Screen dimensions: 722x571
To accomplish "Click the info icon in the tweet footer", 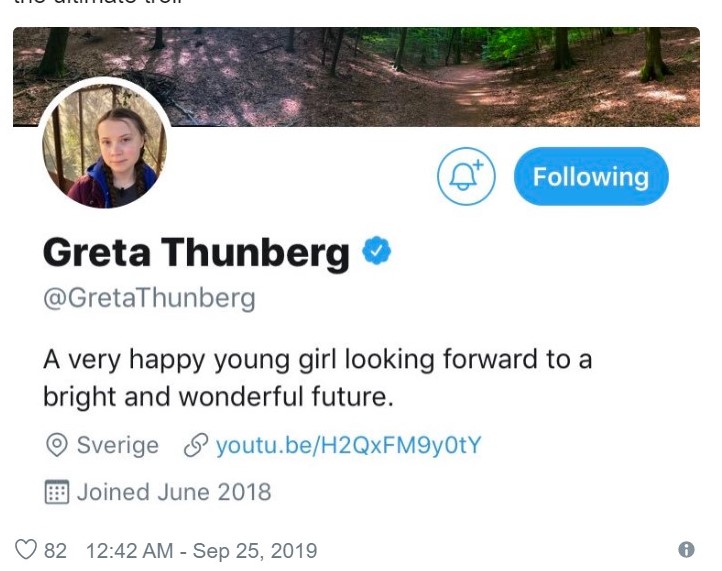I will 686,549.
